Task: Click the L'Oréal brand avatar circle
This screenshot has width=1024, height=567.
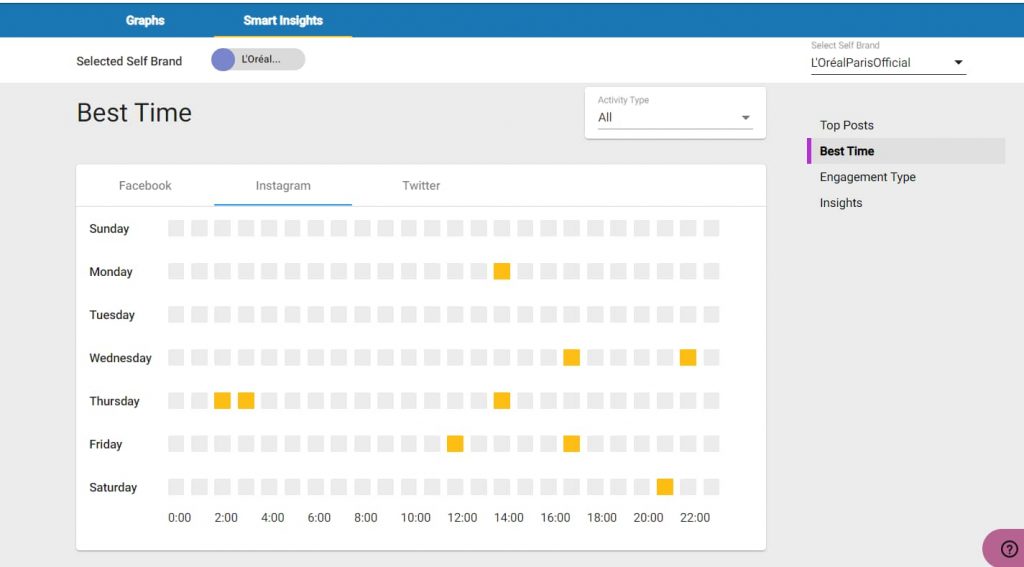Action: tap(223, 59)
